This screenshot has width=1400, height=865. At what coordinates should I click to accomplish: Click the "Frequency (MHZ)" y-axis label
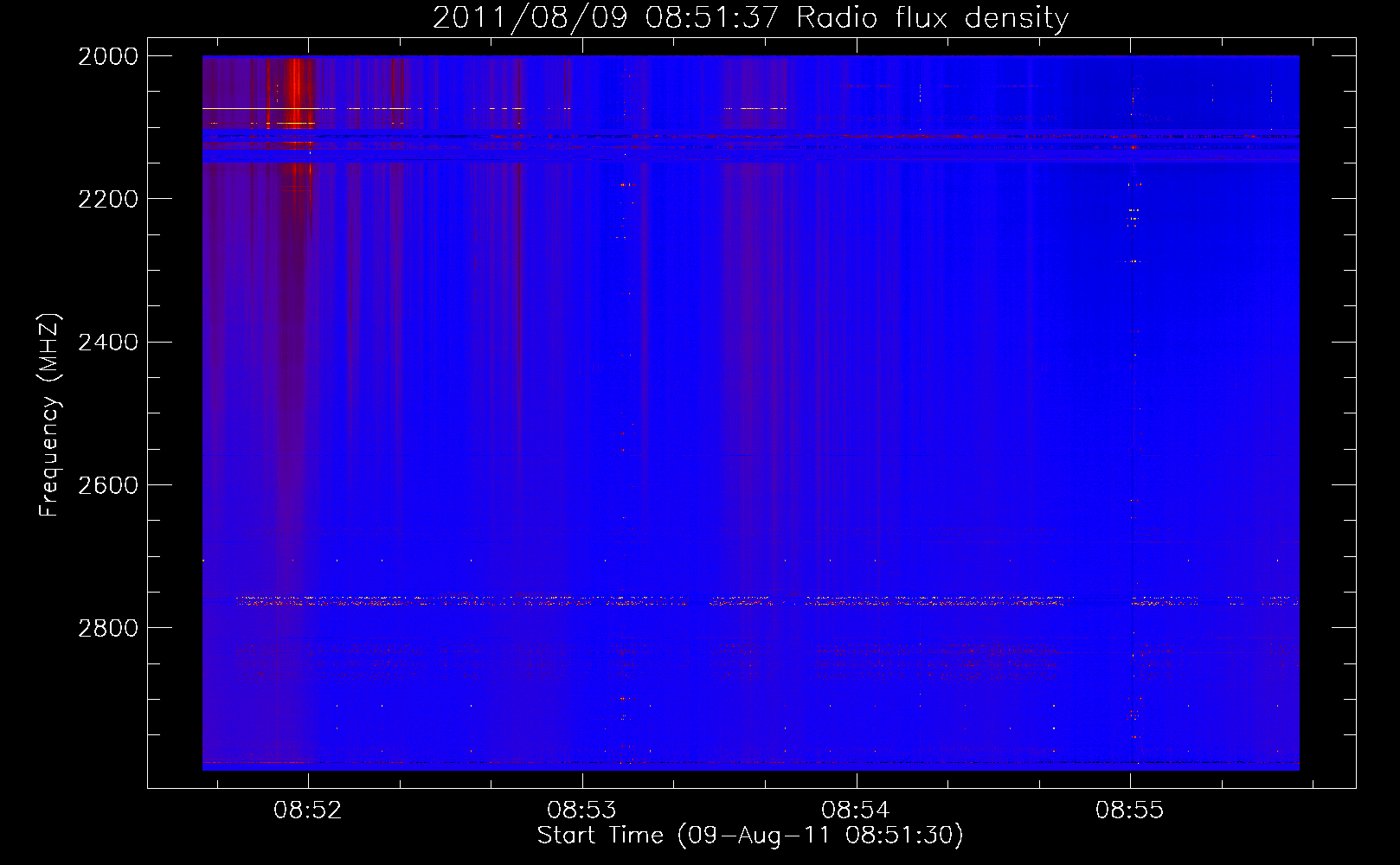click(x=50, y=415)
